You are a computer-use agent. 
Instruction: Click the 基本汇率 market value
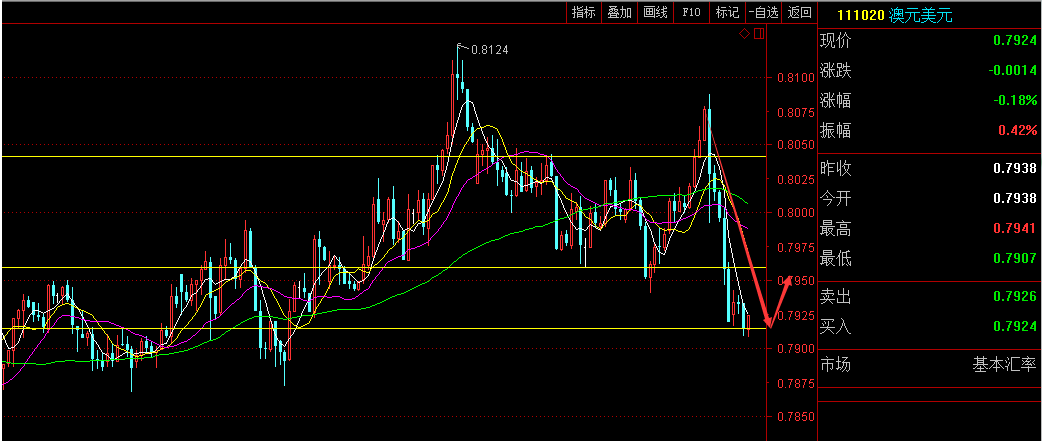[1005, 365]
